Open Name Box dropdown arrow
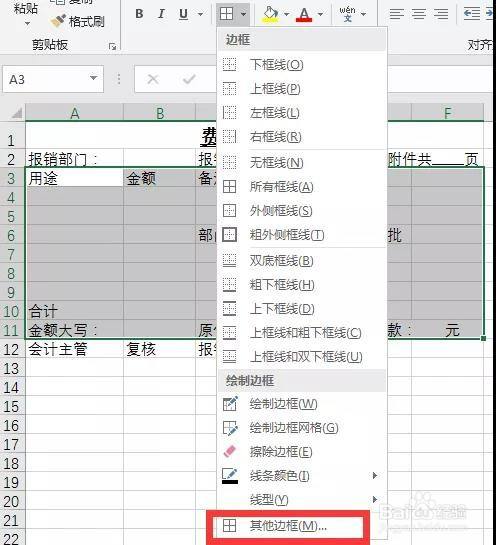 pos(93,78)
